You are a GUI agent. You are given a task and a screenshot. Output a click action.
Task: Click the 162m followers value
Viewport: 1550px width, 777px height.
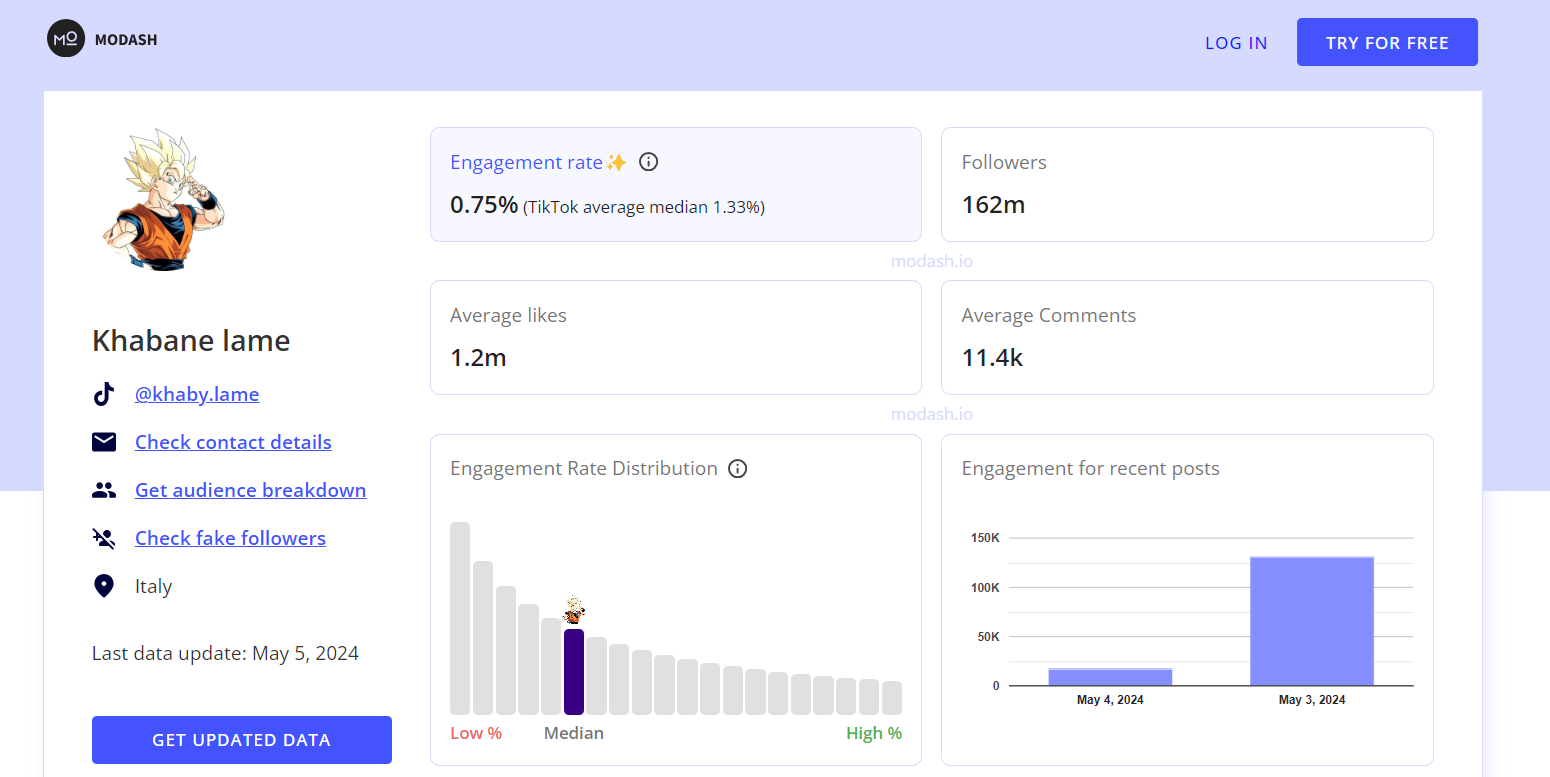[993, 205]
